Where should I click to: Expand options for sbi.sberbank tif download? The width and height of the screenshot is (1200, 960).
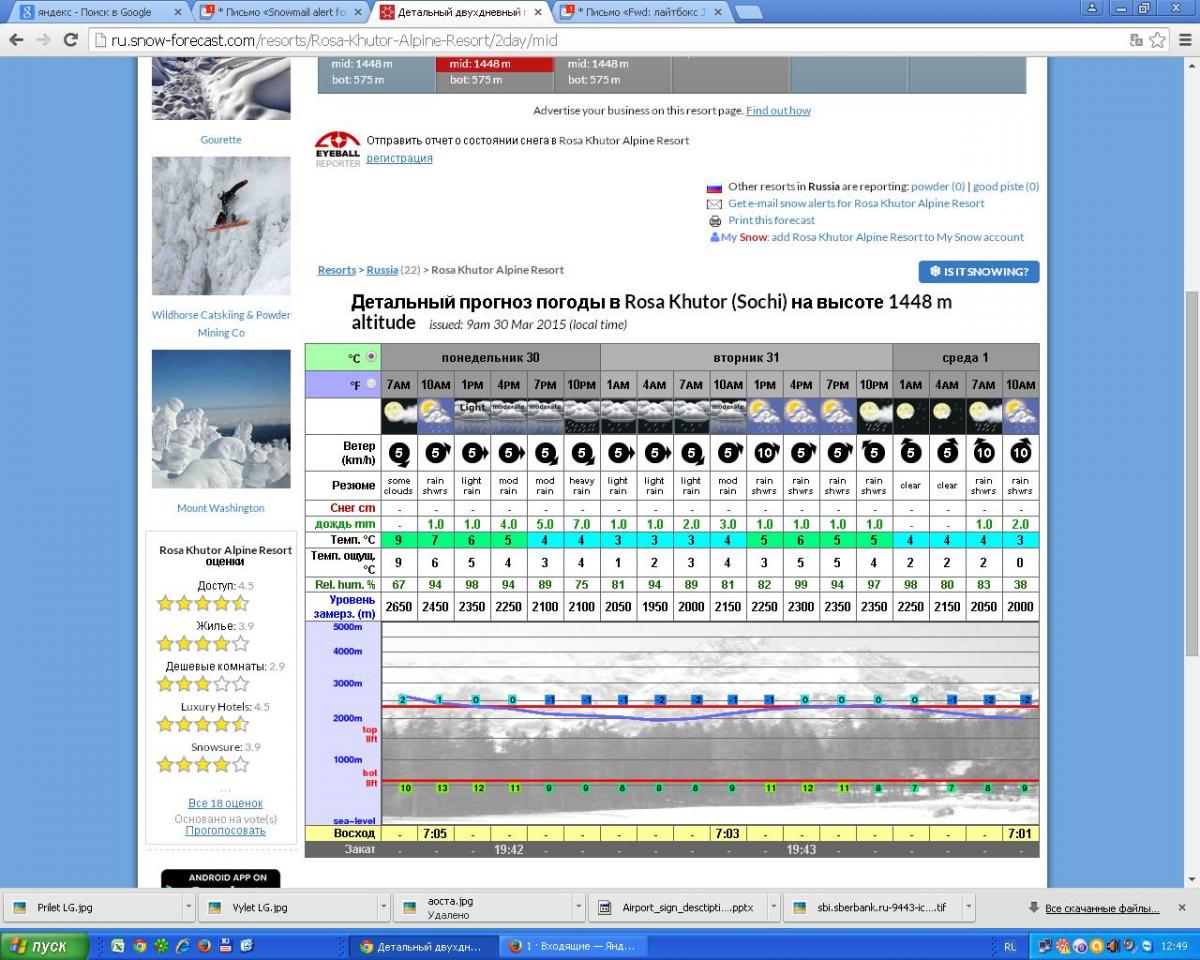pos(968,908)
